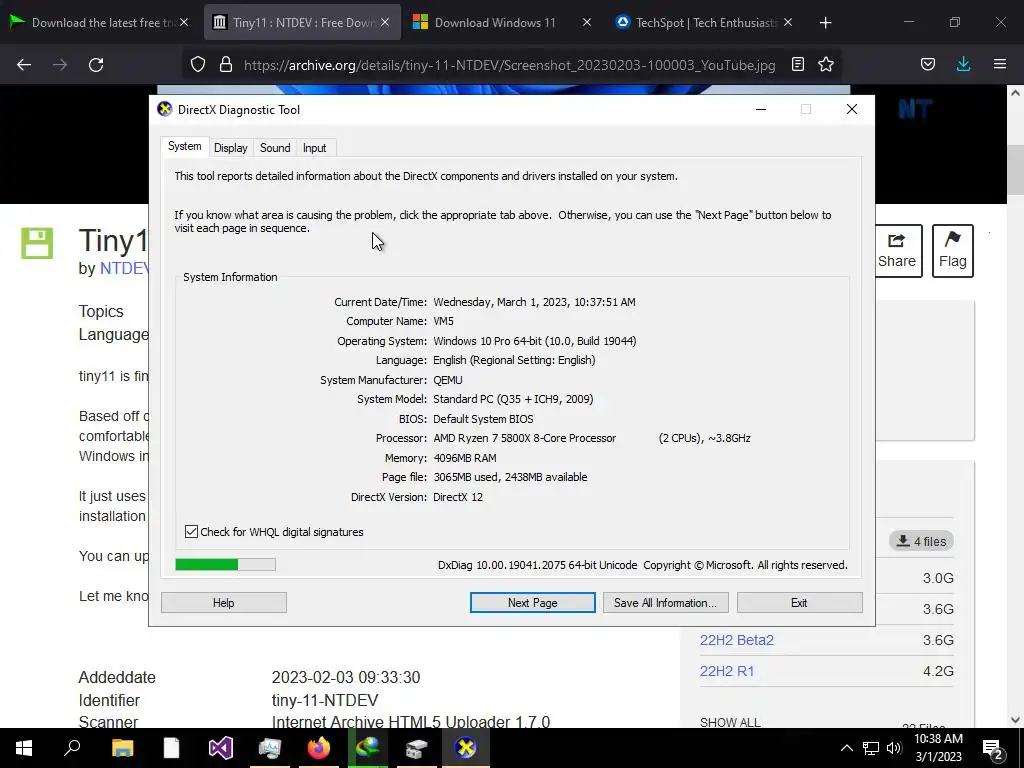Open Internet Download Manager taskbar icon
Viewport: 1024px width, 768px height.
(x=368, y=748)
